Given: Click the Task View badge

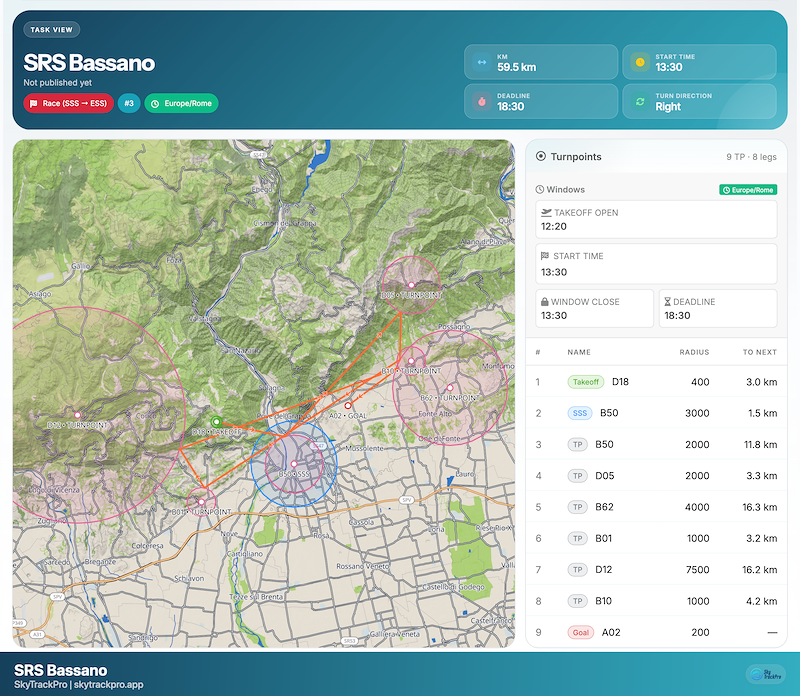Looking at the screenshot, I should [x=52, y=30].
